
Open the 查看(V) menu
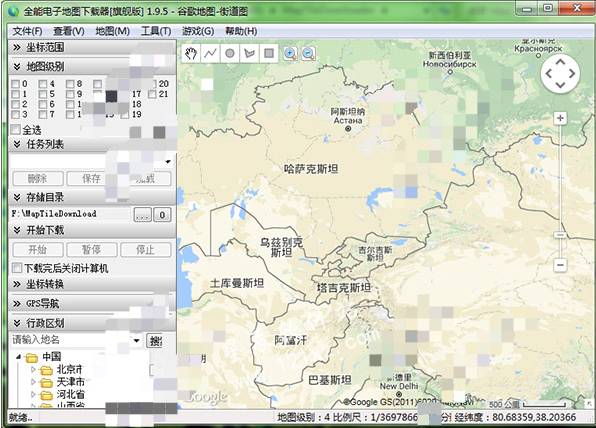(69, 31)
